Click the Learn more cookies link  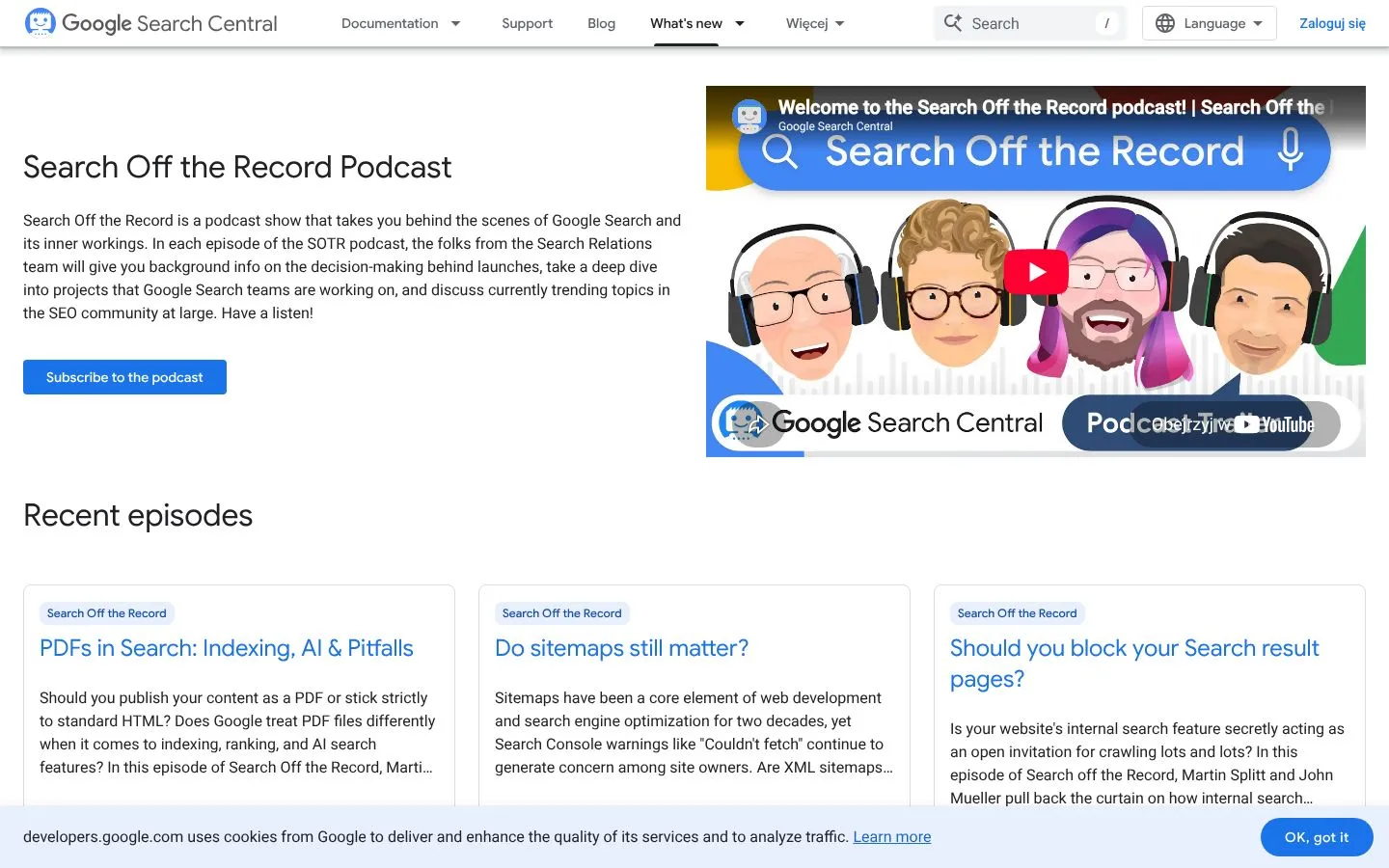[892, 837]
